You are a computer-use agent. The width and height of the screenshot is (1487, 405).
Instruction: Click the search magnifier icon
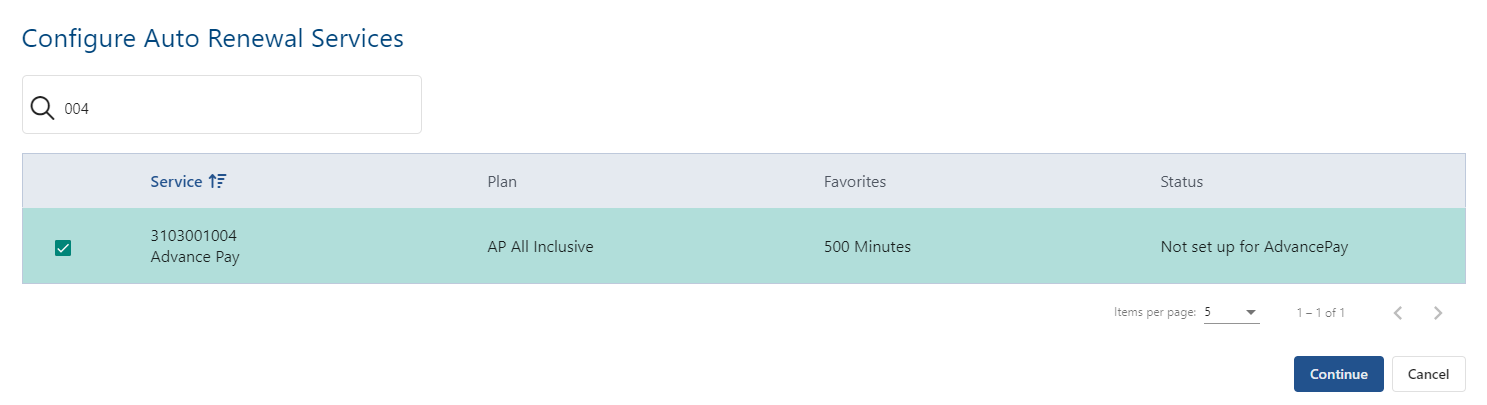coord(42,108)
